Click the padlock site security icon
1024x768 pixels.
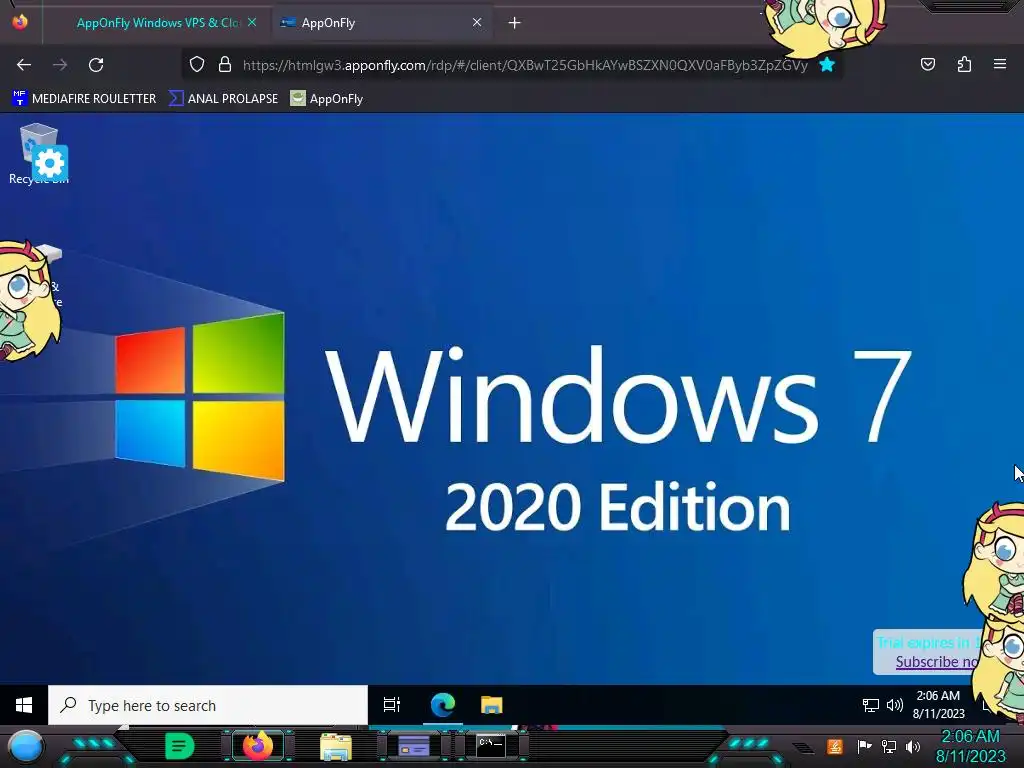[225, 65]
